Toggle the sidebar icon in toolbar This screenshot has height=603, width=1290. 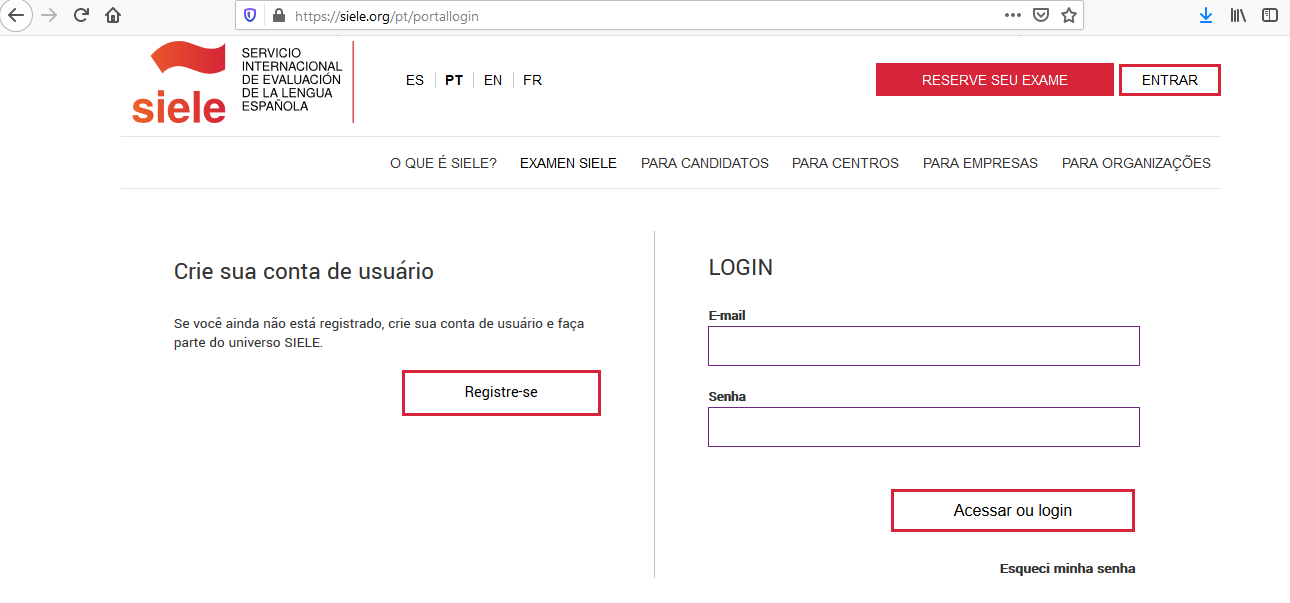tap(1270, 15)
